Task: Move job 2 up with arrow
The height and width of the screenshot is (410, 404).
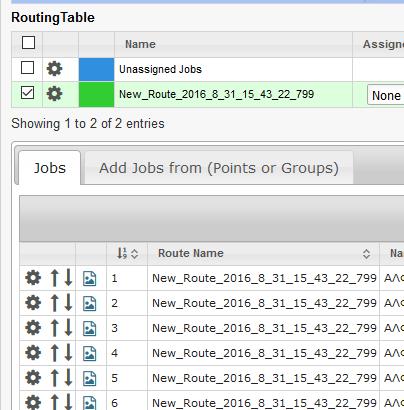Action: pyautogui.click(x=54, y=303)
